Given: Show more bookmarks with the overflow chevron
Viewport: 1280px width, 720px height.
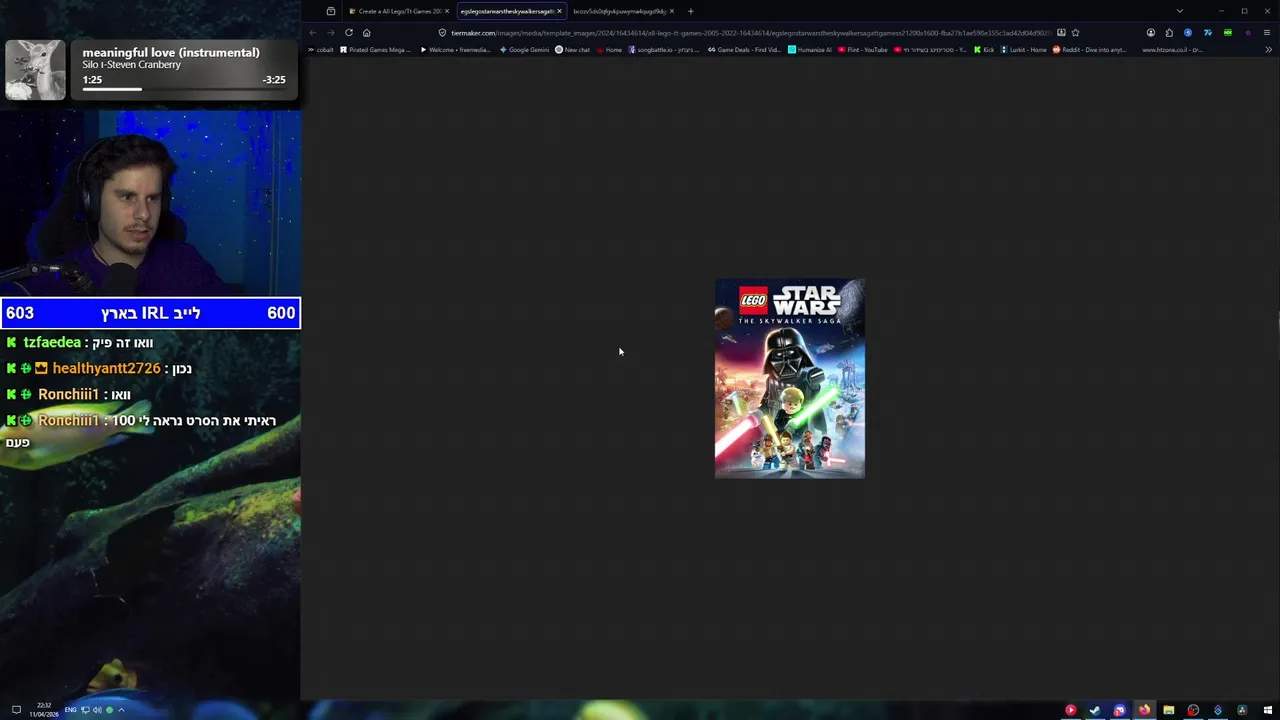Looking at the screenshot, I should click(1268, 49).
